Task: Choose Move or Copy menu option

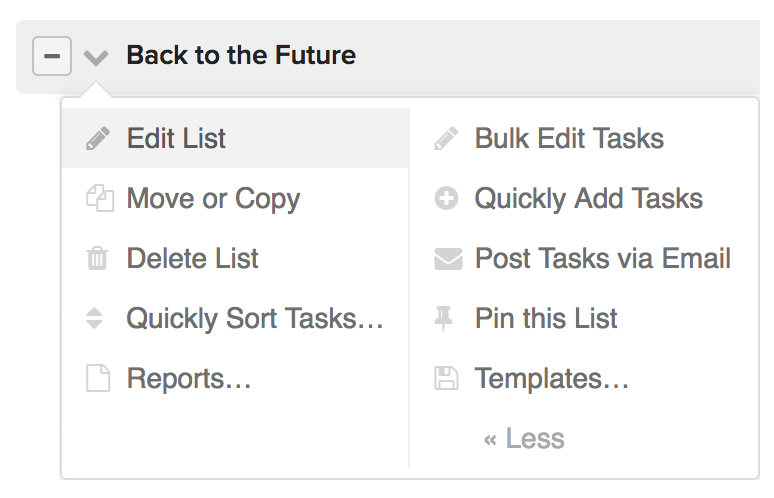Action: click(x=213, y=199)
